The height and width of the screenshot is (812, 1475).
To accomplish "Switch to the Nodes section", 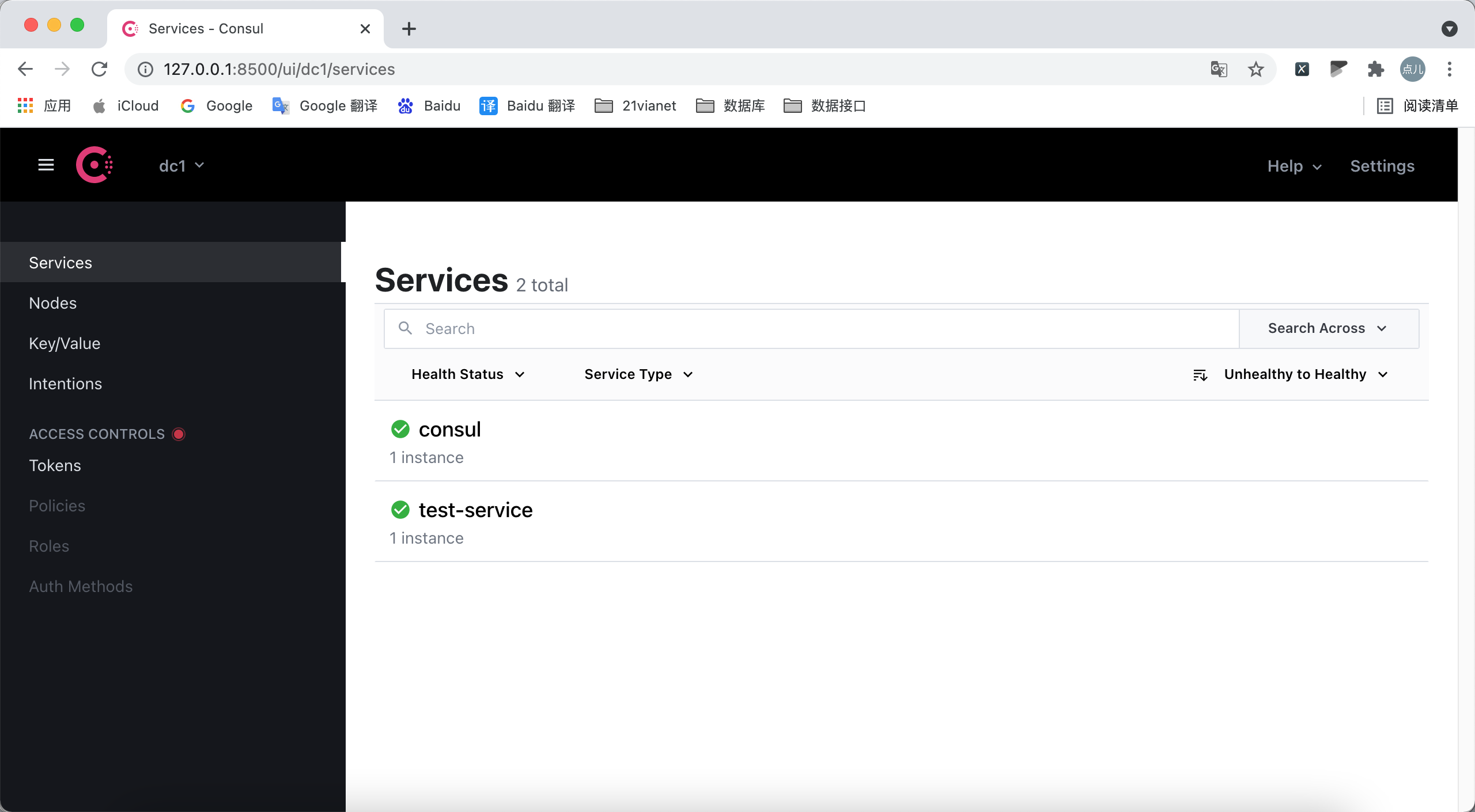I will [52, 303].
